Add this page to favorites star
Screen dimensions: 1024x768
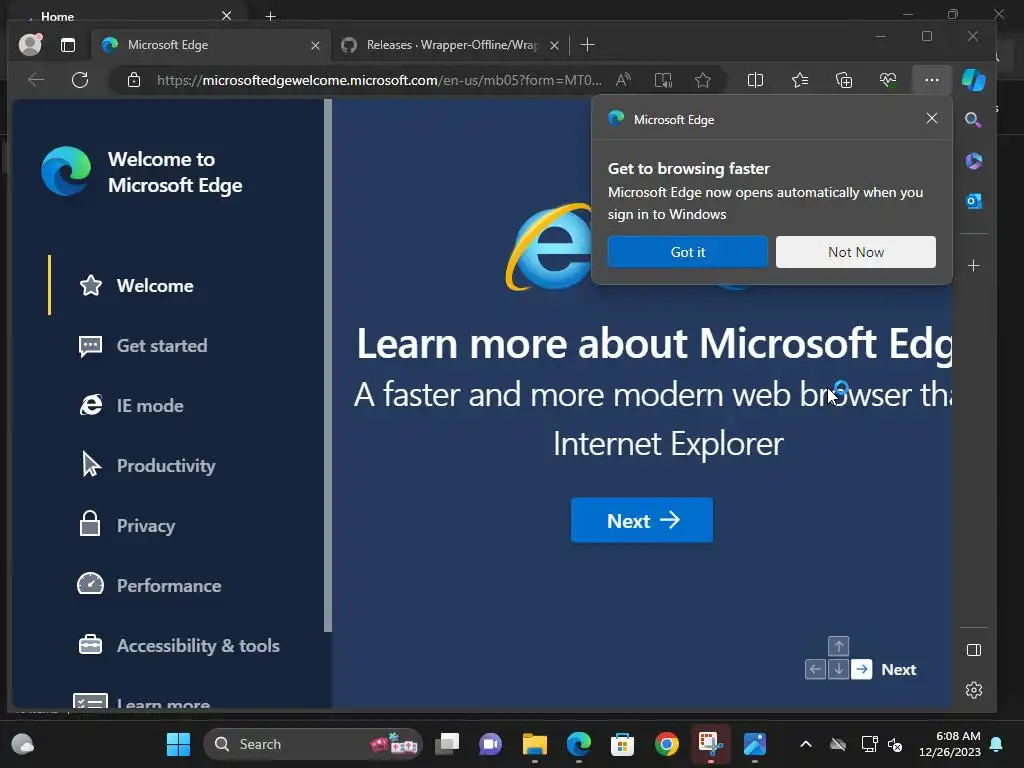pos(703,80)
